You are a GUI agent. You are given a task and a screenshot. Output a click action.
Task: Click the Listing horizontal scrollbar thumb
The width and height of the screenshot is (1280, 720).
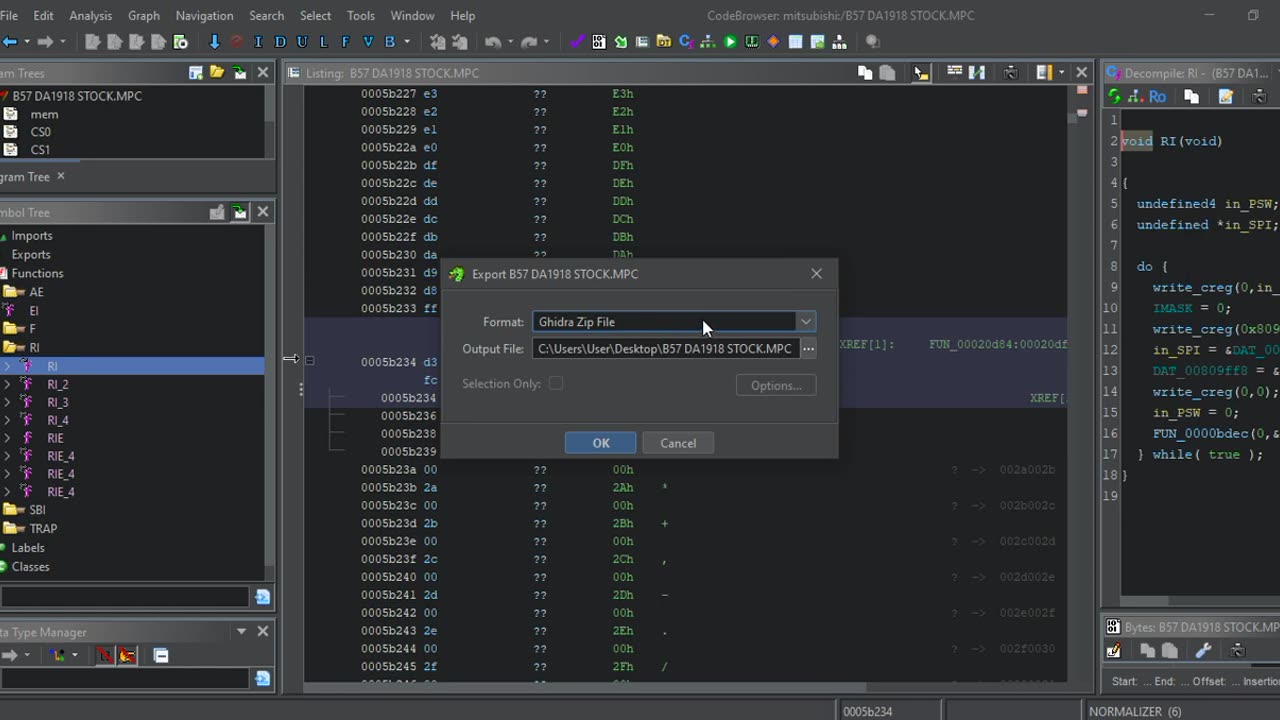pyautogui.click(x=585, y=687)
